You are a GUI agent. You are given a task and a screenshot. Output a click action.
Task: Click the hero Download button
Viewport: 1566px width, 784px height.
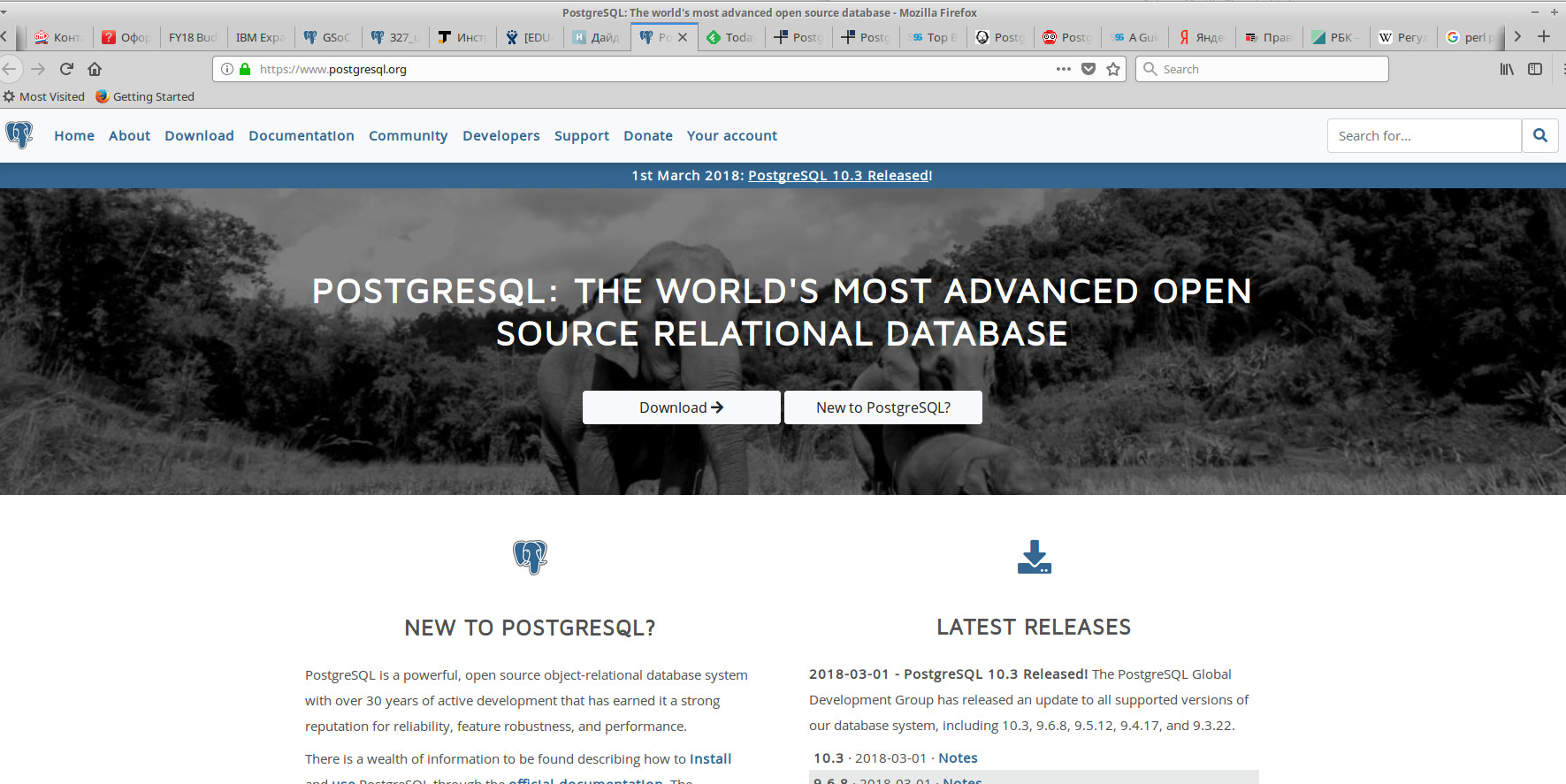682,407
